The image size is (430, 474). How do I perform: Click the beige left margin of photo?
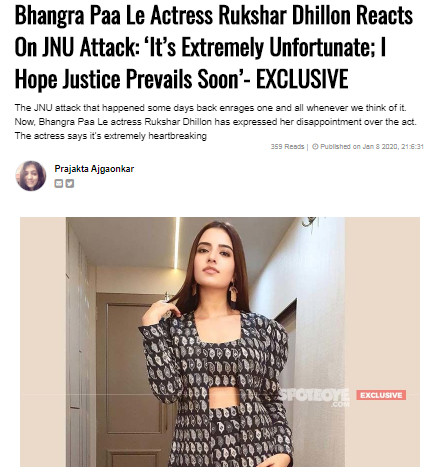(x=43, y=342)
